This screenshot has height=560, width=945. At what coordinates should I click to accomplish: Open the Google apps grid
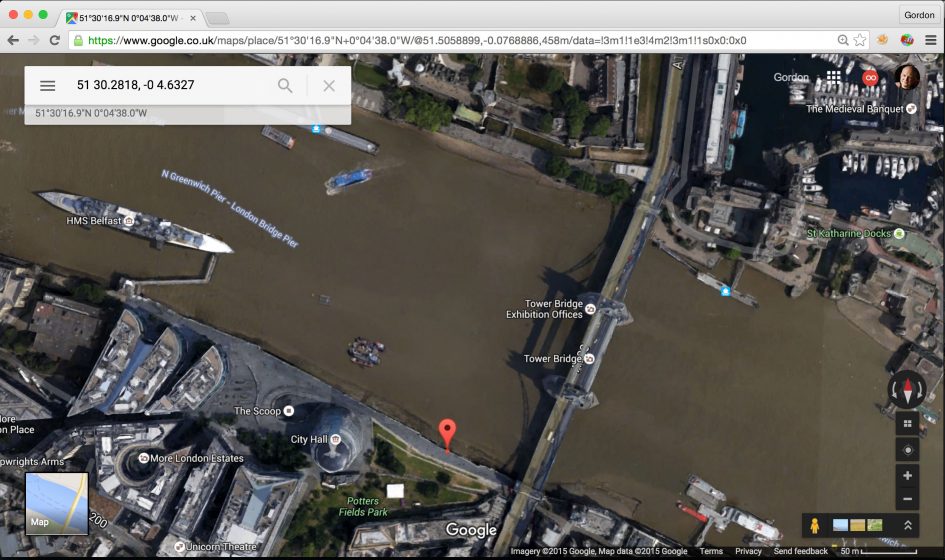(833, 78)
